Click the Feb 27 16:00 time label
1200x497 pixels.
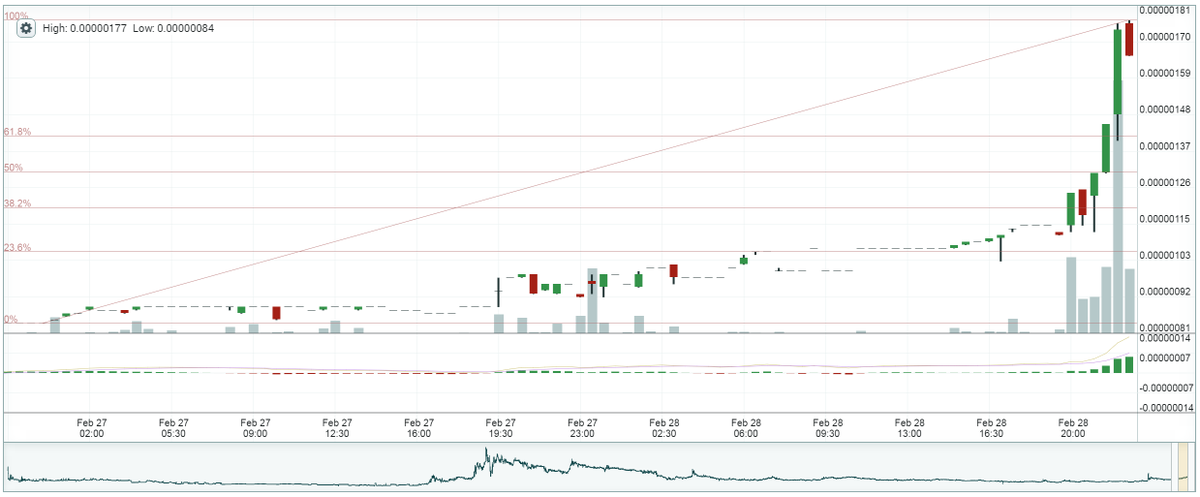click(x=419, y=428)
